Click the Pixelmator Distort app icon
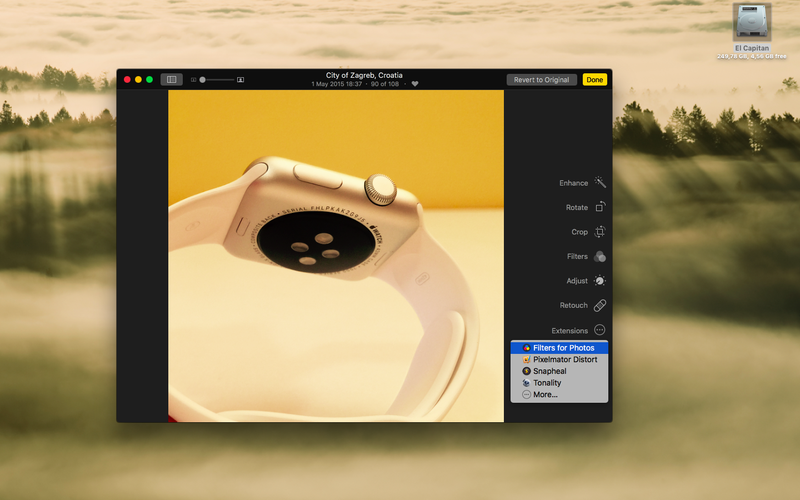 click(526, 359)
